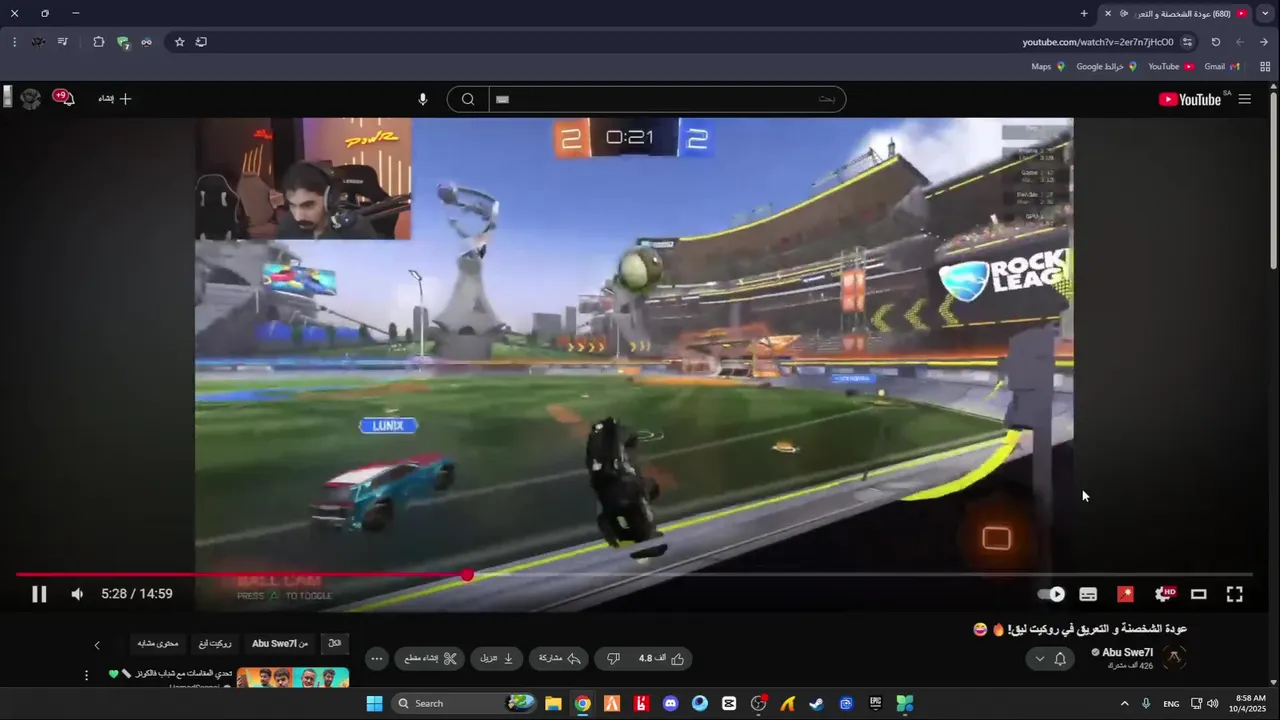Click the Abu Swe7l channel avatar
Screen dimensions: 1280x720
coord(1176,658)
